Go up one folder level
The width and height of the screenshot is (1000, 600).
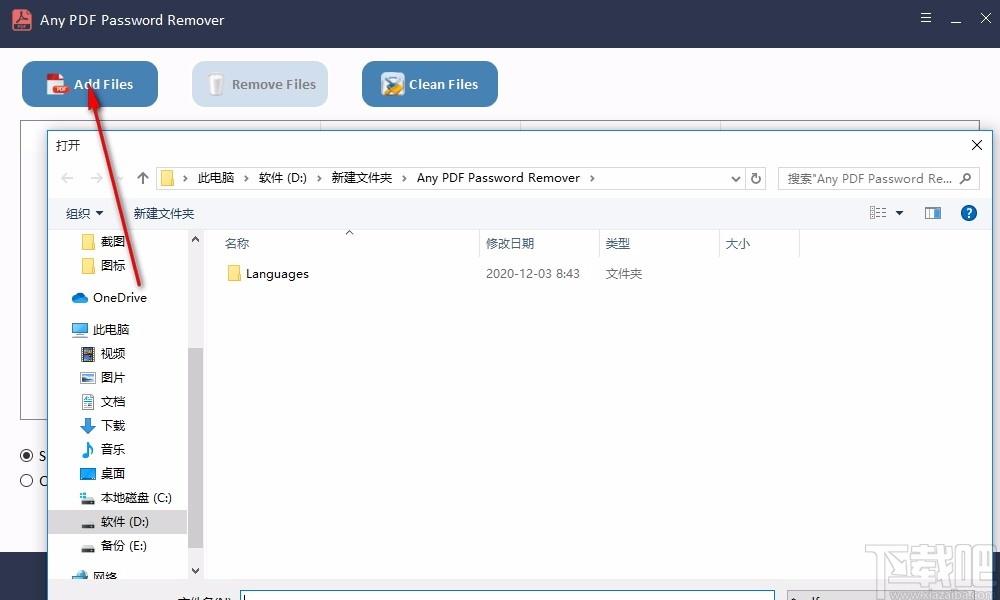143,178
